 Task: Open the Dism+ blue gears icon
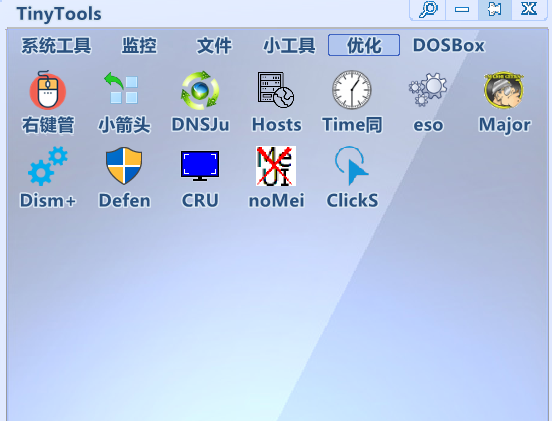click(48, 166)
